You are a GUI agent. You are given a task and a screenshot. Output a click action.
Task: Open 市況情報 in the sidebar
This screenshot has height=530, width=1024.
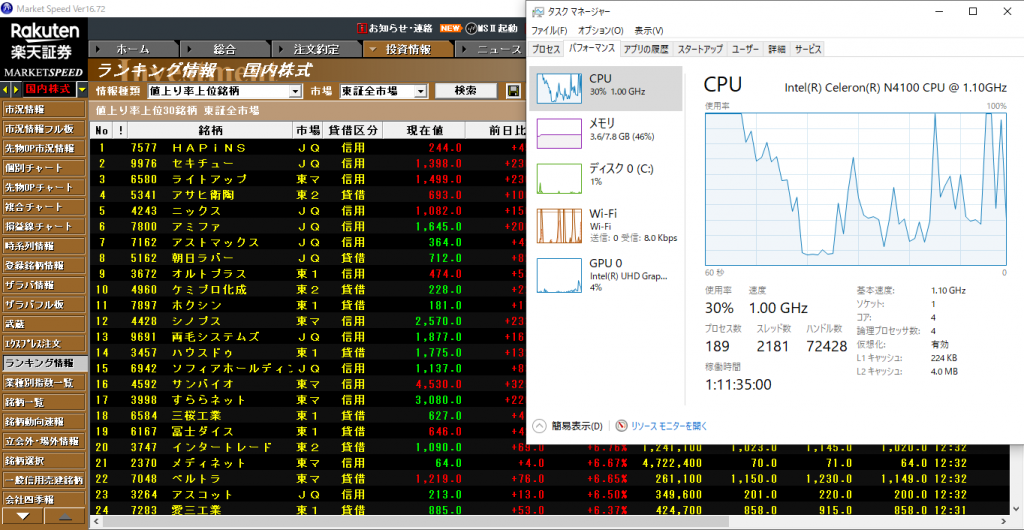click(44, 109)
